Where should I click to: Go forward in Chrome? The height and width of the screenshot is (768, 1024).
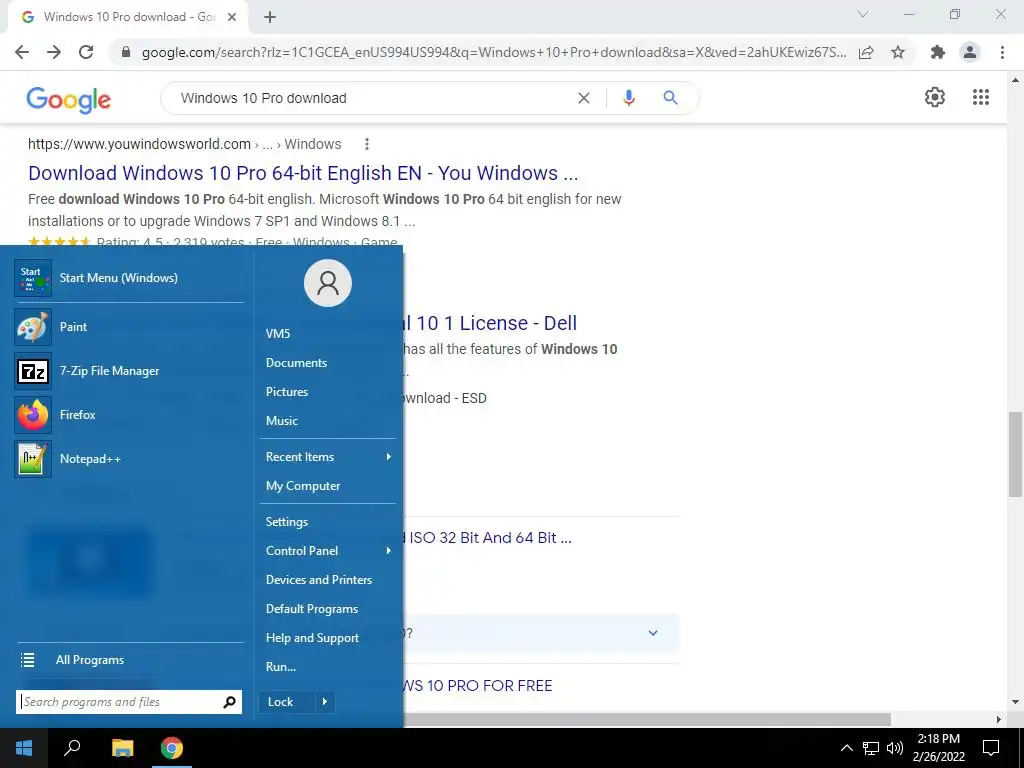point(54,52)
